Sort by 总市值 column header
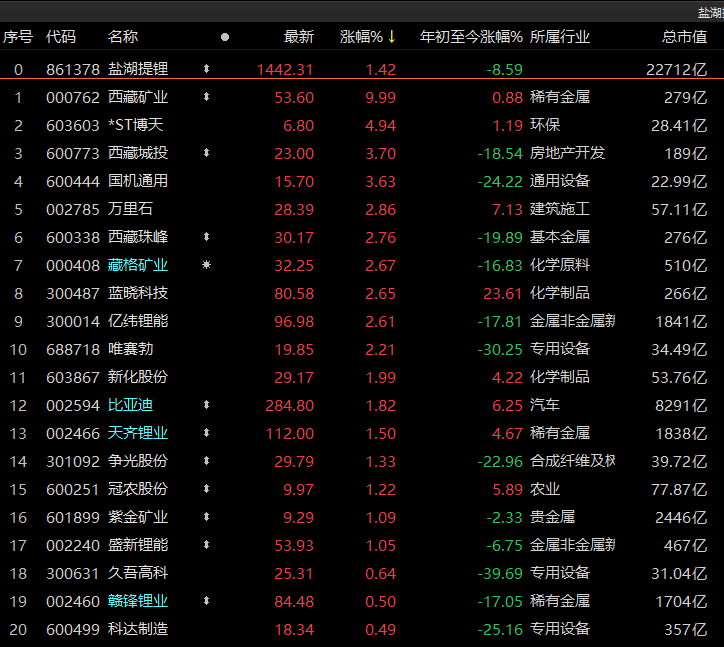 coord(684,37)
